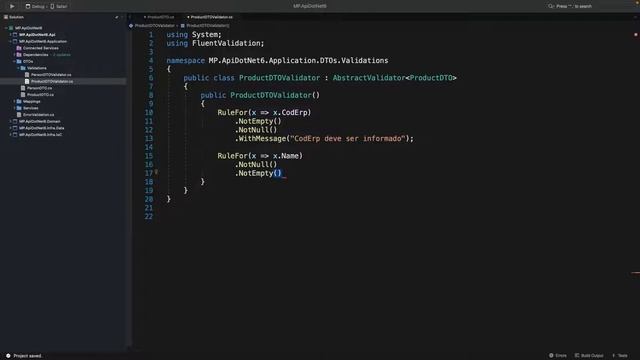Viewport: 640px width, 360px height.
Task: Open the ProductDTOValidator() member breadcrumb
Action: click(205, 26)
